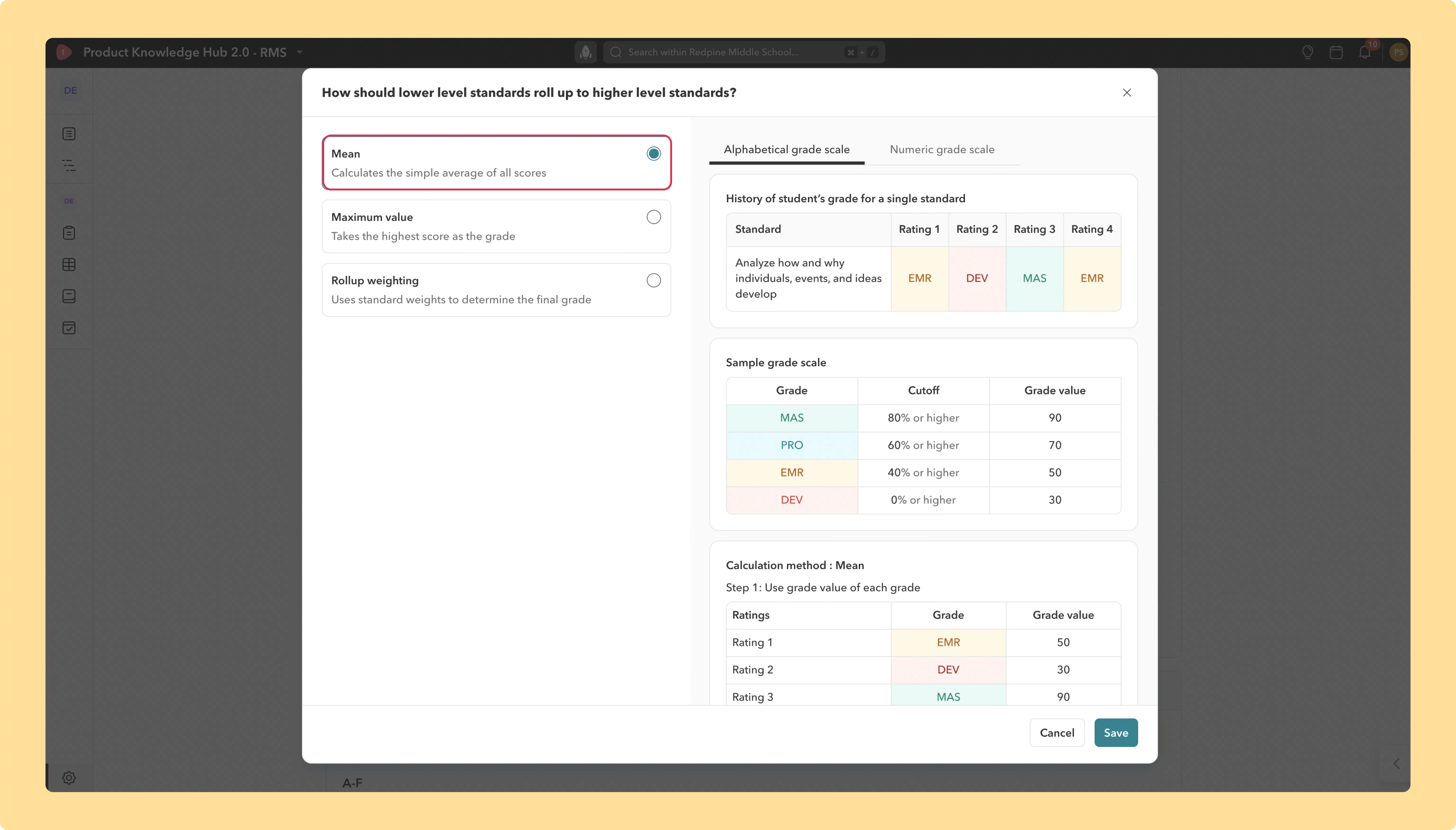The image size is (1456, 830).
Task: Open the settings gear in the sidebar
Action: (x=69, y=778)
